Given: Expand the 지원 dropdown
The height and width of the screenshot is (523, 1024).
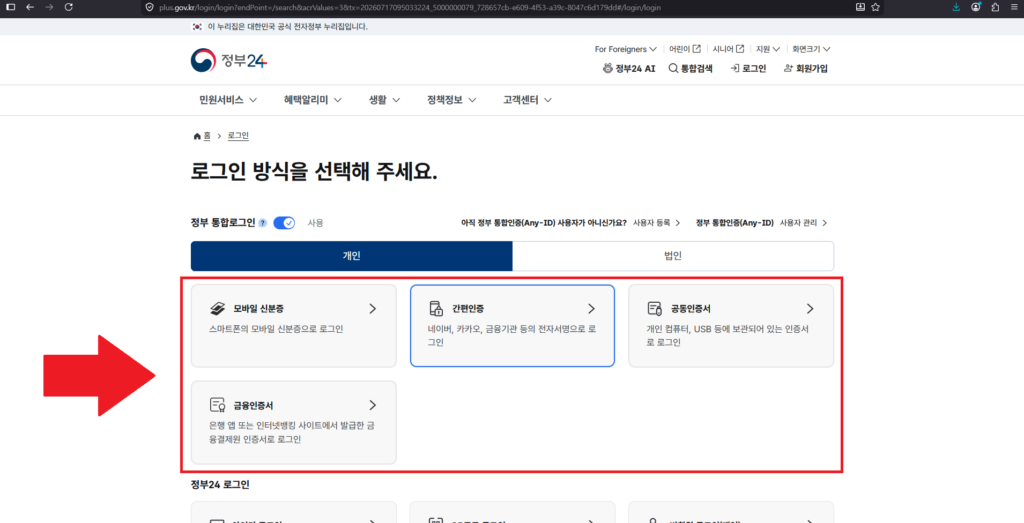Looking at the screenshot, I should pyautogui.click(x=768, y=49).
